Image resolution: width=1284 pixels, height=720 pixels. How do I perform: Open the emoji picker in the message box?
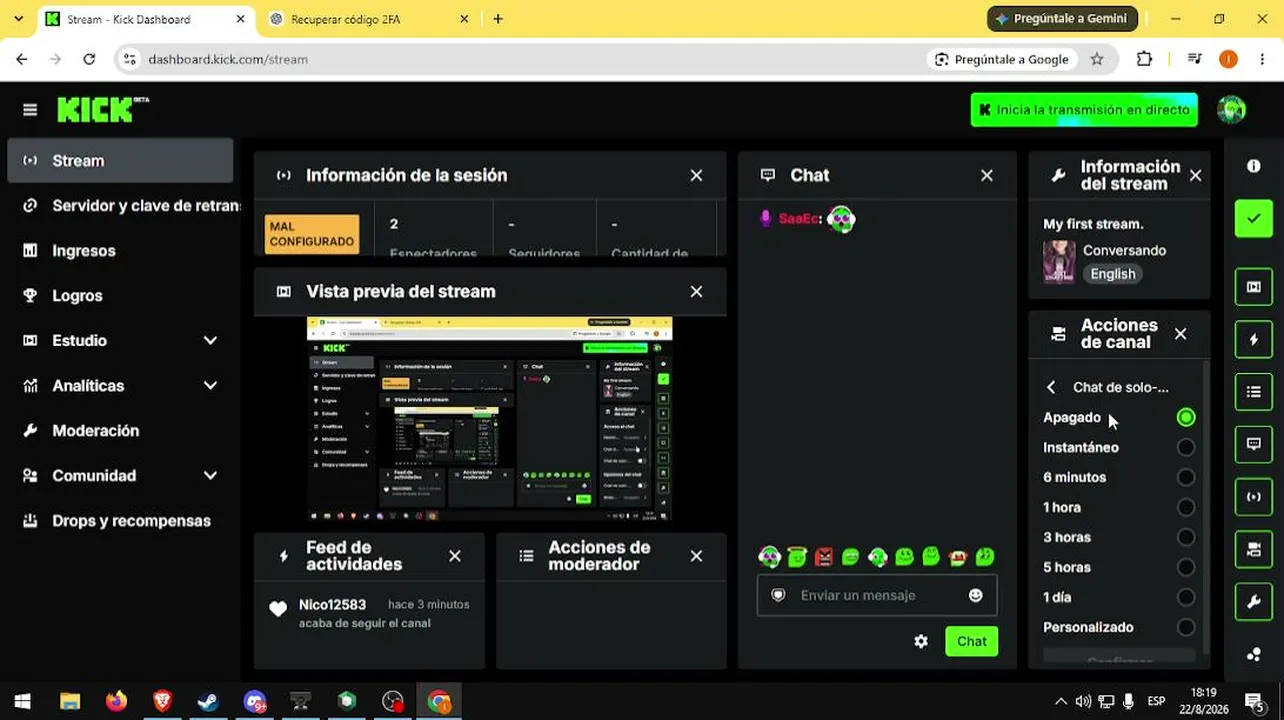point(975,595)
